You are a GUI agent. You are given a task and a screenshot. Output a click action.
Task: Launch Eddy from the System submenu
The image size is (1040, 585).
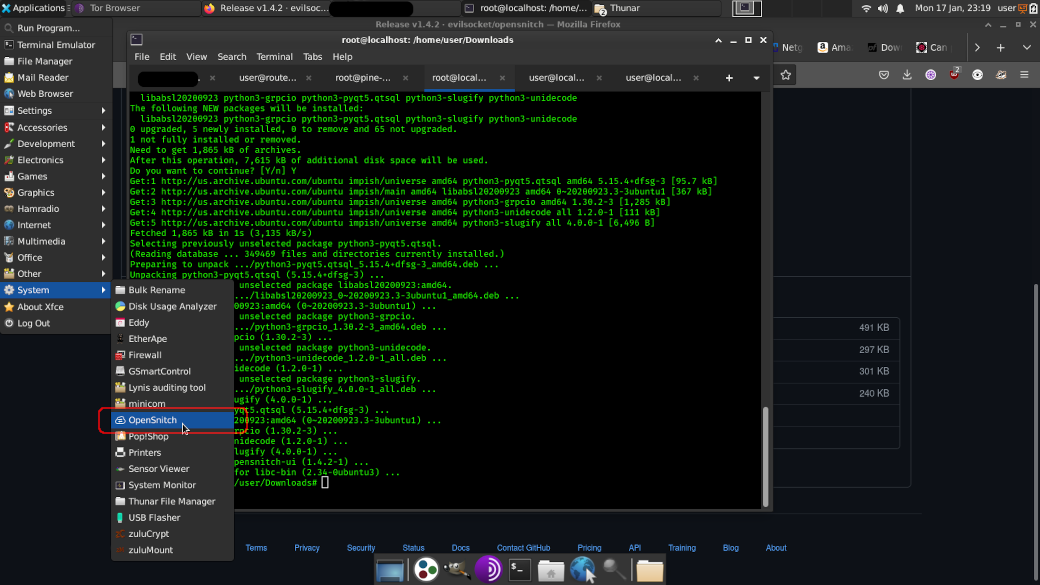tap(172, 322)
